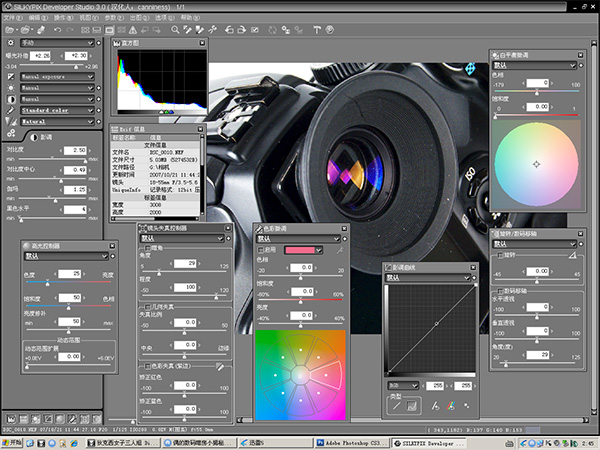Open the pink color selector dropdown
The width and height of the screenshot is (600, 450).
pos(303,250)
